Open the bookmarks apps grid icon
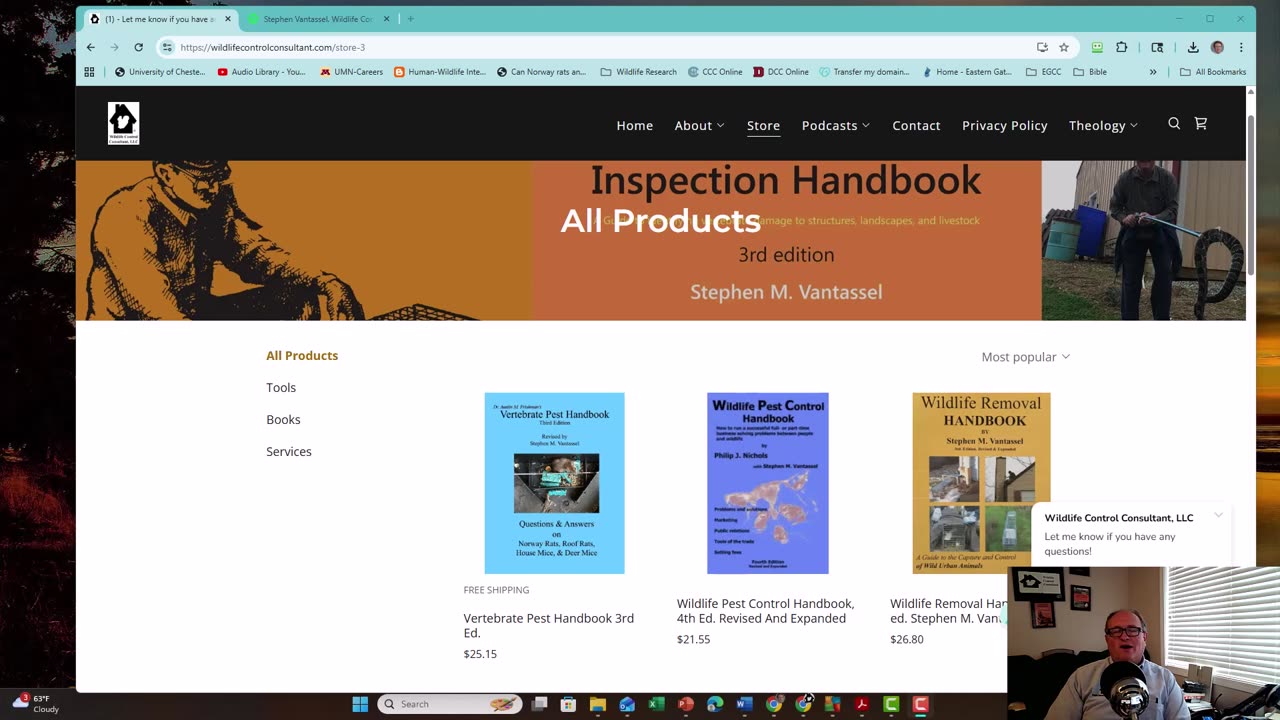Viewport: 1280px width, 720px height. click(89, 72)
